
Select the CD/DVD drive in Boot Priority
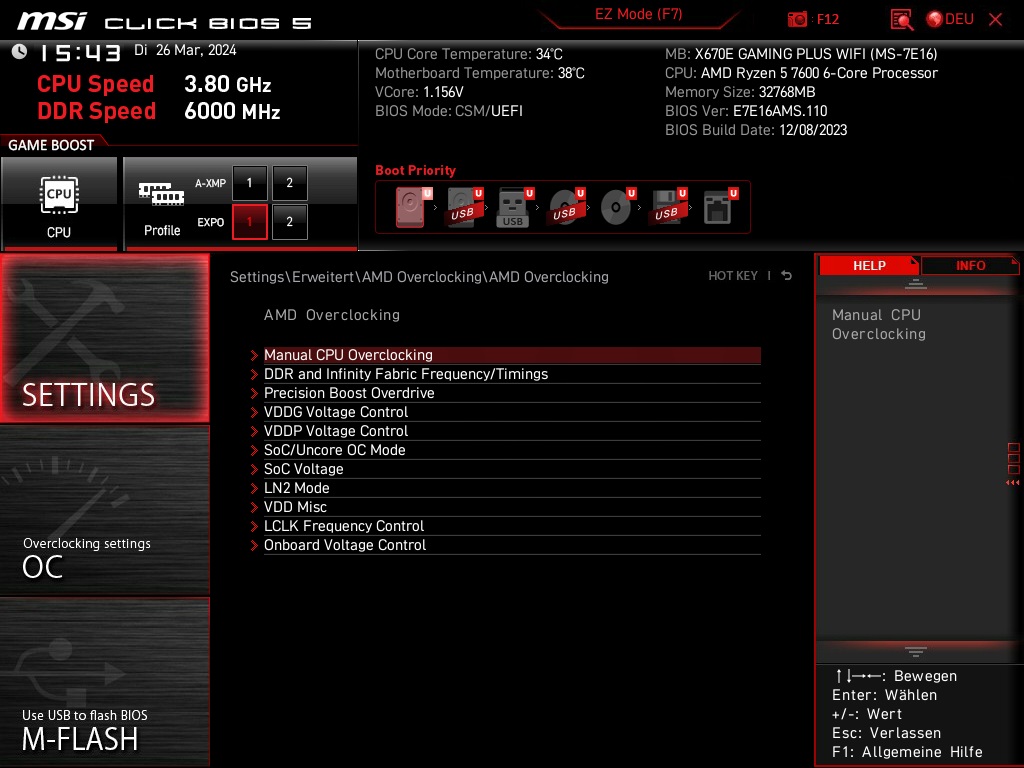(615, 207)
